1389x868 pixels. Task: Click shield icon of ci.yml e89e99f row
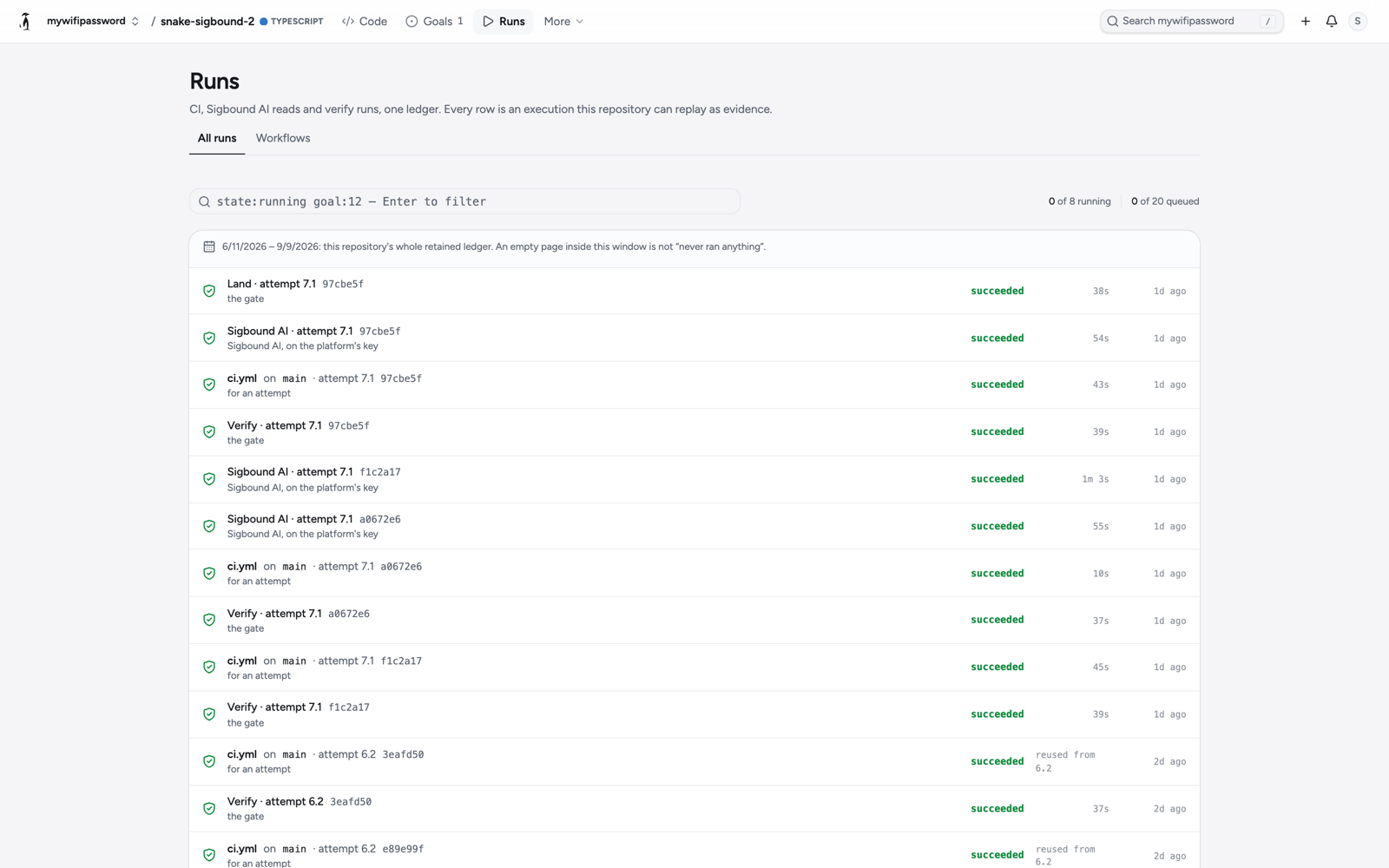[x=209, y=855]
